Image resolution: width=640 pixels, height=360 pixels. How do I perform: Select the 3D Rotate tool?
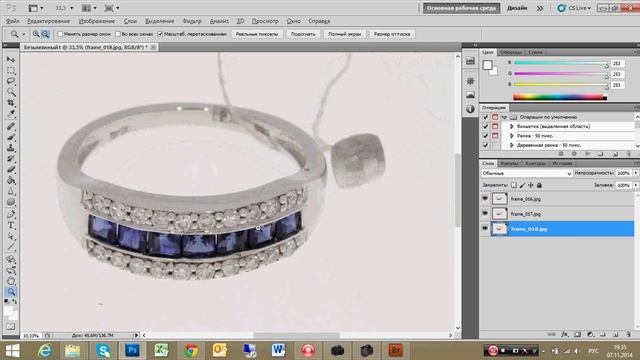click(x=11, y=259)
